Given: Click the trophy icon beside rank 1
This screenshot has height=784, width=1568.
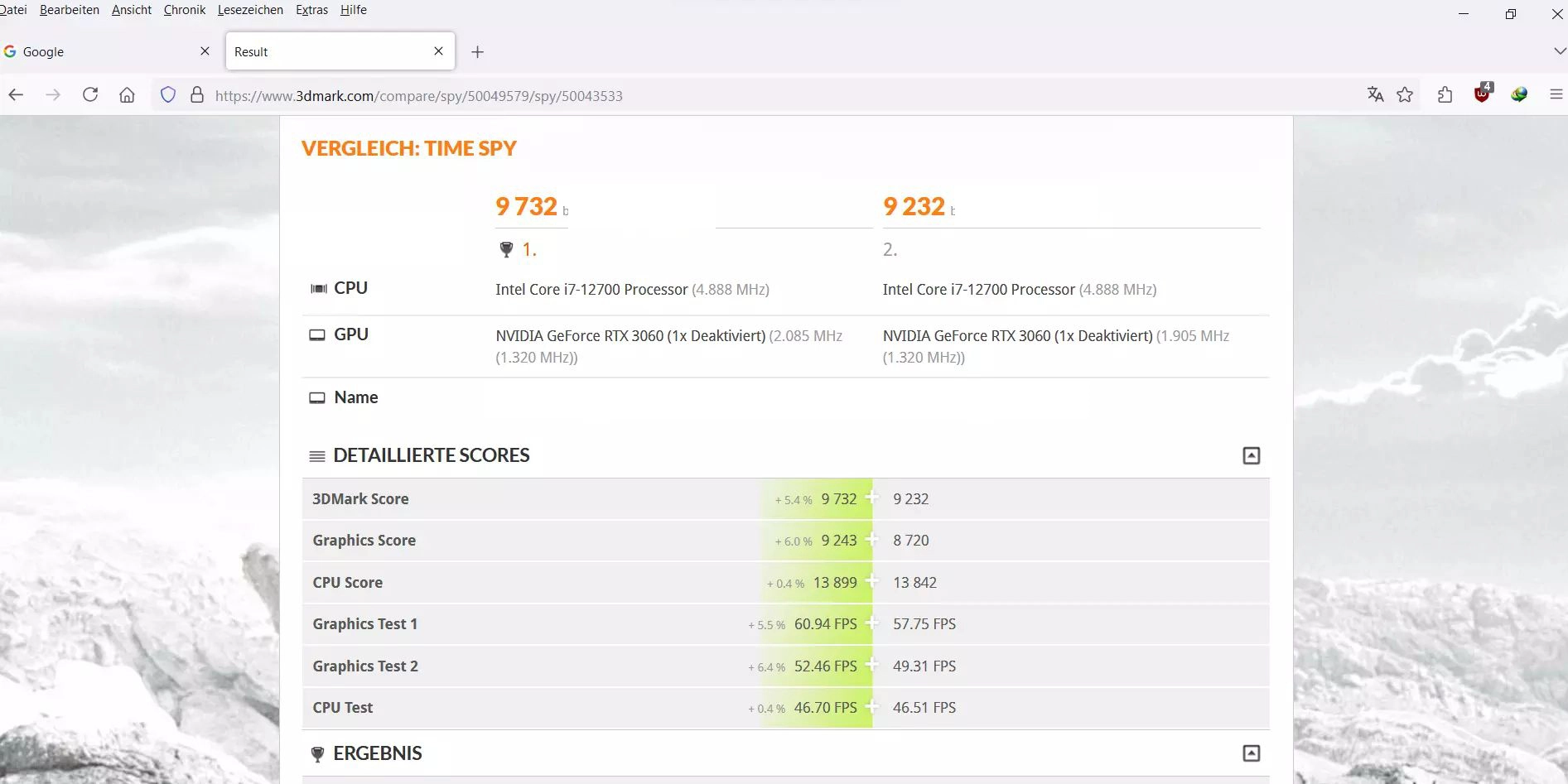Looking at the screenshot, I should [506, 249].
